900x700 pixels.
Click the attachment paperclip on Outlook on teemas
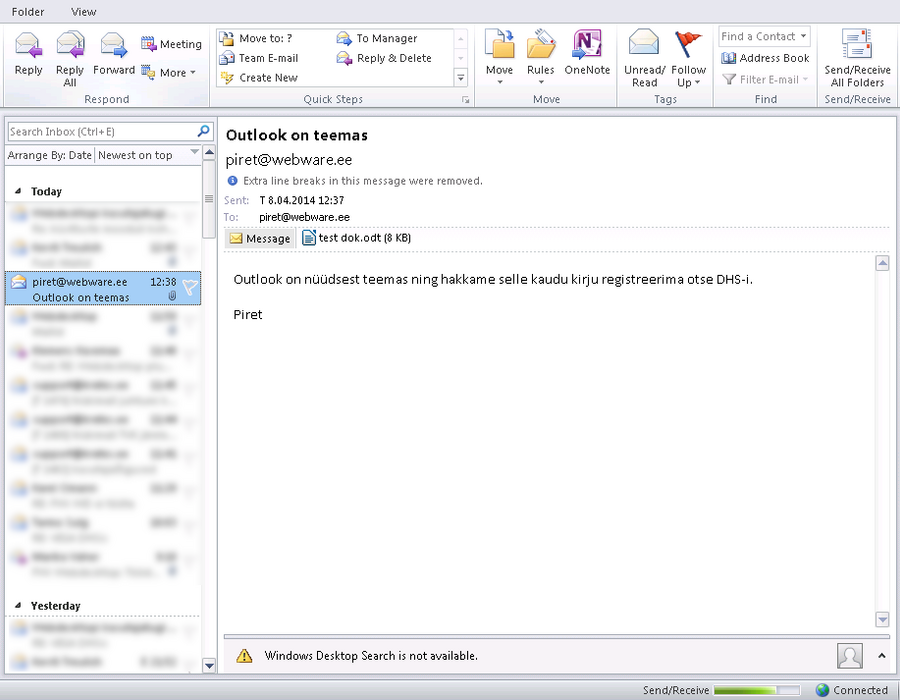coord(172,296)
